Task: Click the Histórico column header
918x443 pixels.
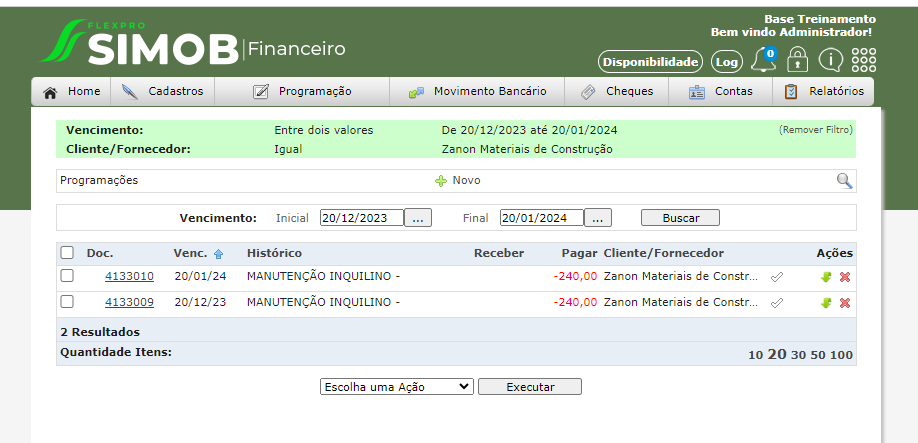Action: pyautogui.click(x=275, y=253)
